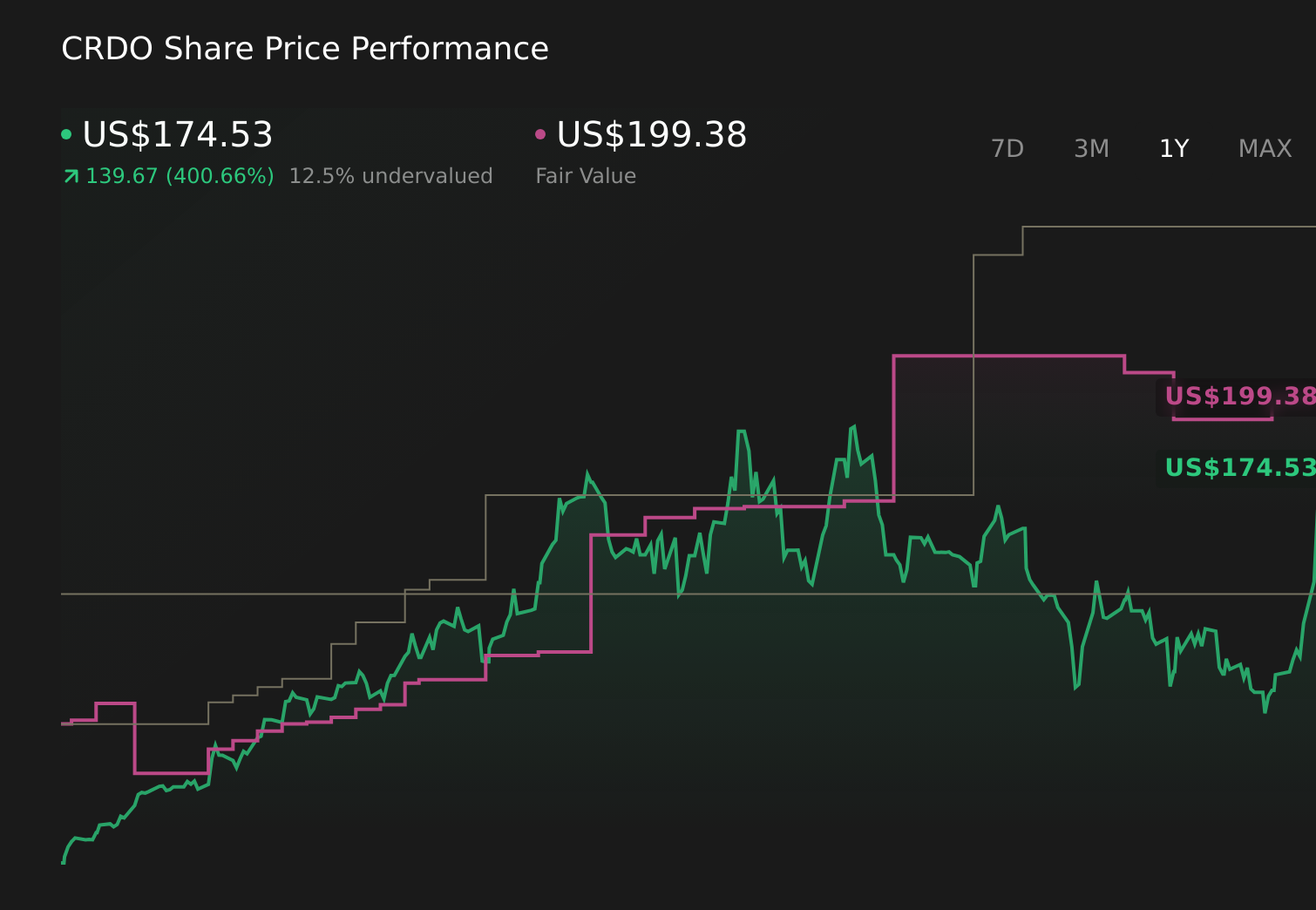This screenshot has width=1316, height=910.
Task: Click pink dot beside fair value heading
Action: point(540,134)
